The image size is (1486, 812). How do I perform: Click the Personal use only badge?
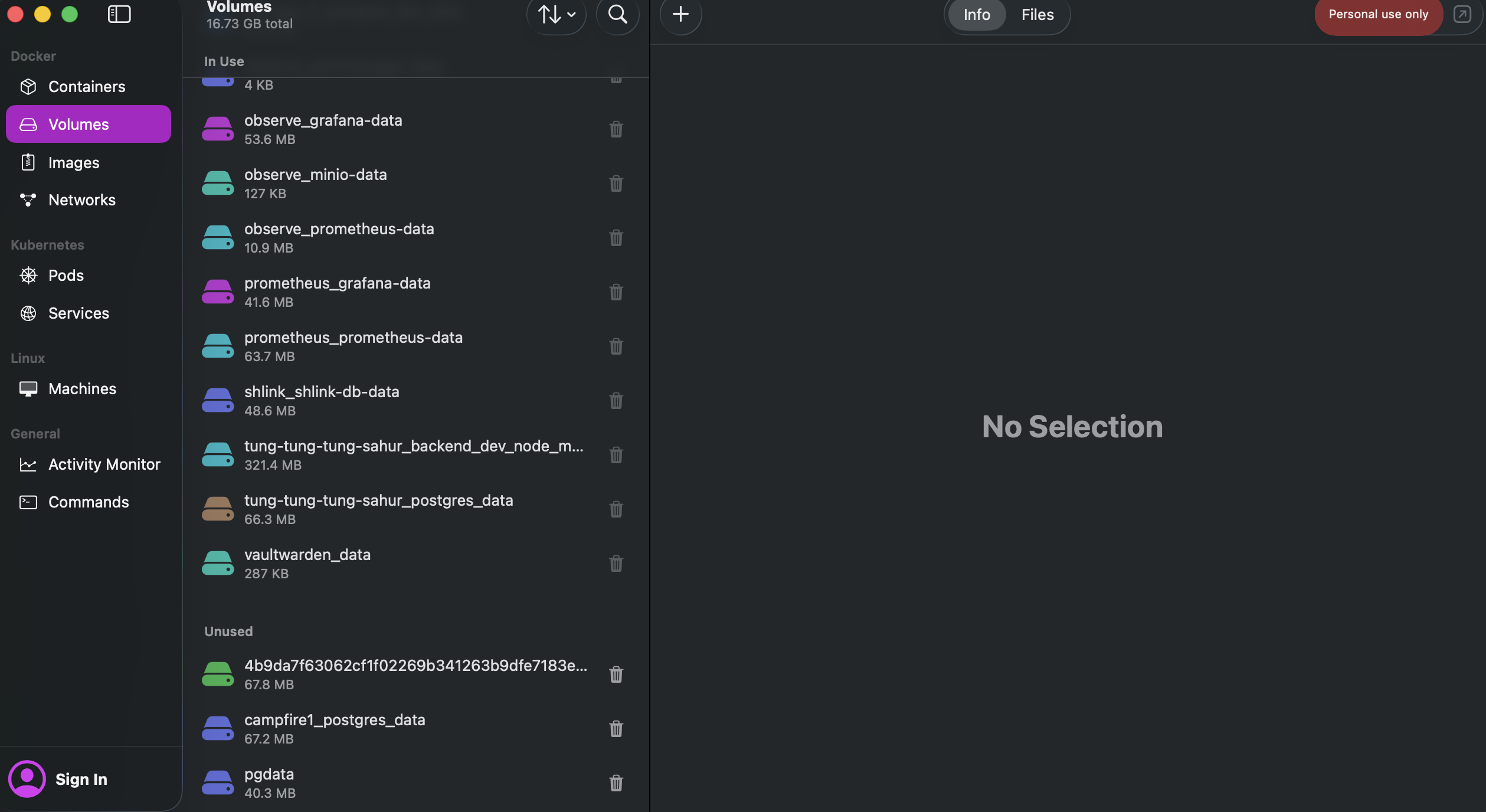coord(1378,15)
